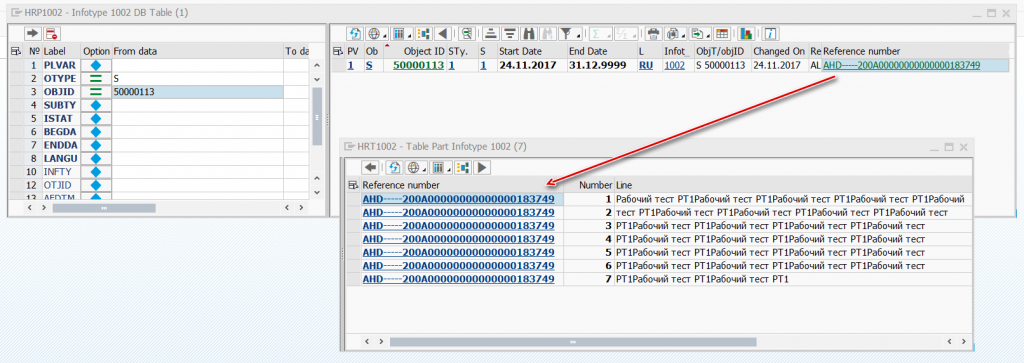Toggle the option button for the ISTAT row
Image resolution: width=1024 pixels, height=363 pixels.
(x=96, y=119)
